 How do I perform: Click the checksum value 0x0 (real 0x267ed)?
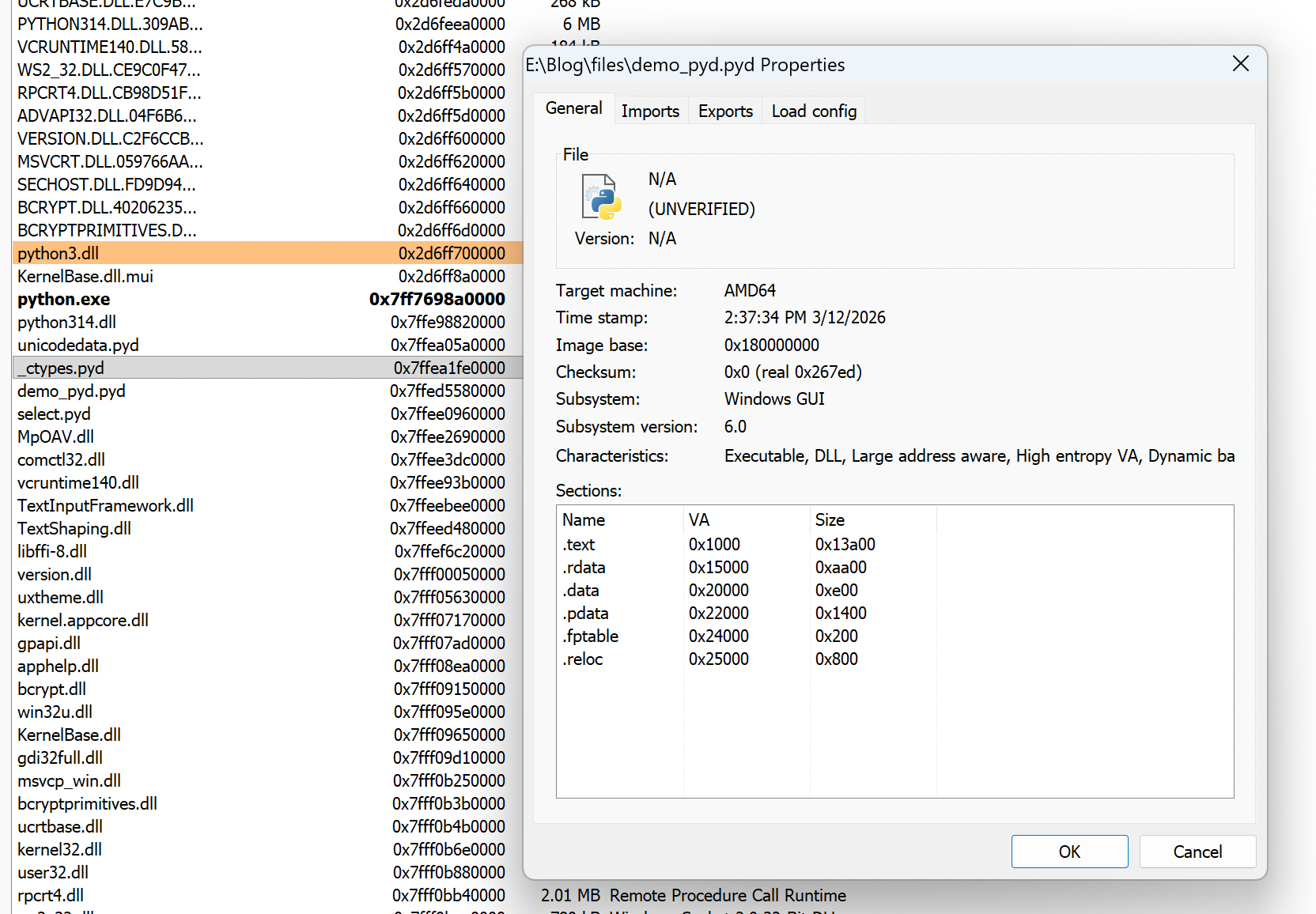point(793,372)
